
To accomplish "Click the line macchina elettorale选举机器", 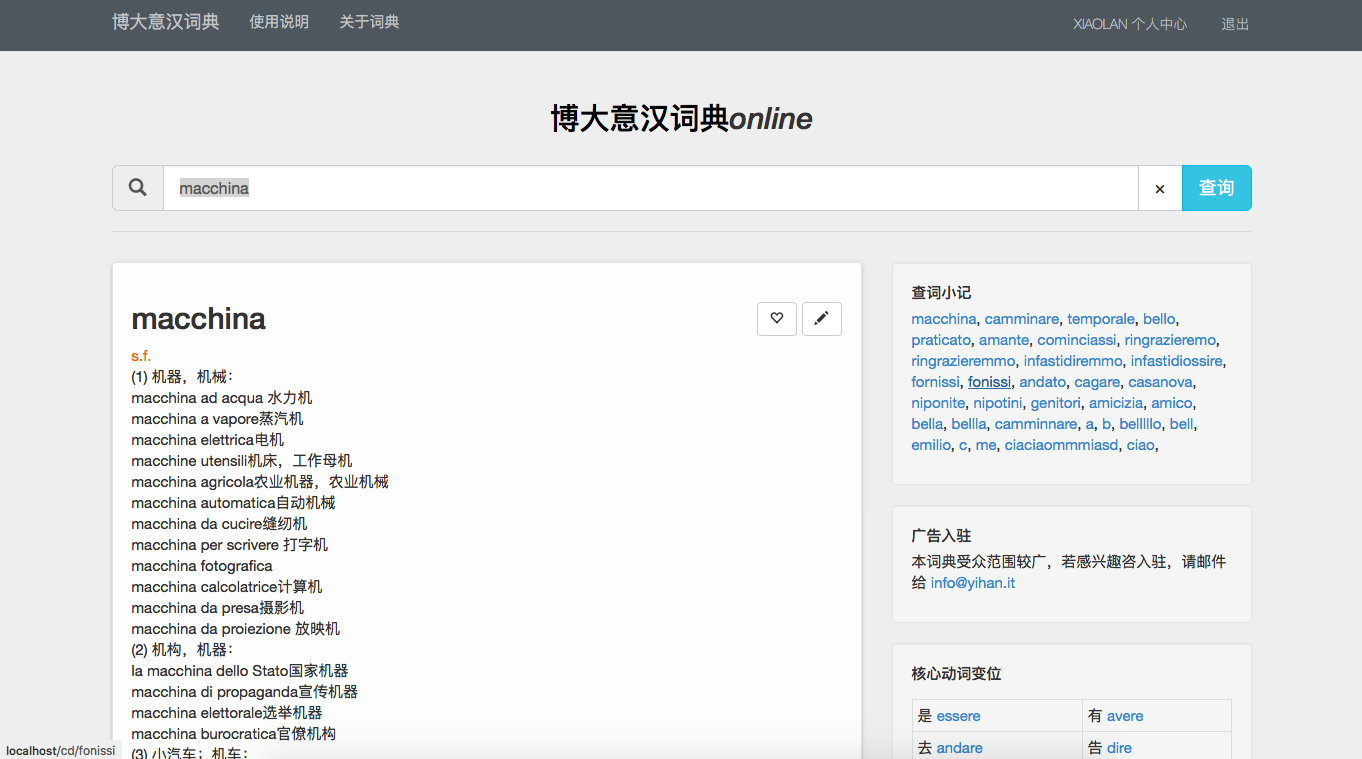I will pos(227,713).
